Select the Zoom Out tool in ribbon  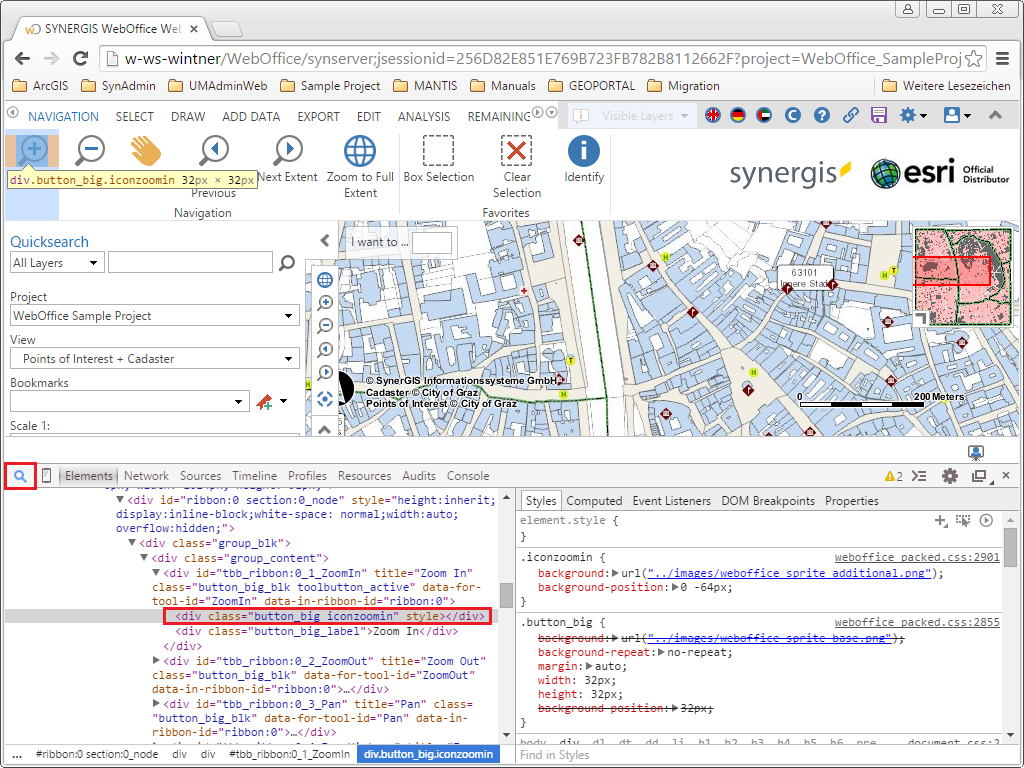(90, 150)
